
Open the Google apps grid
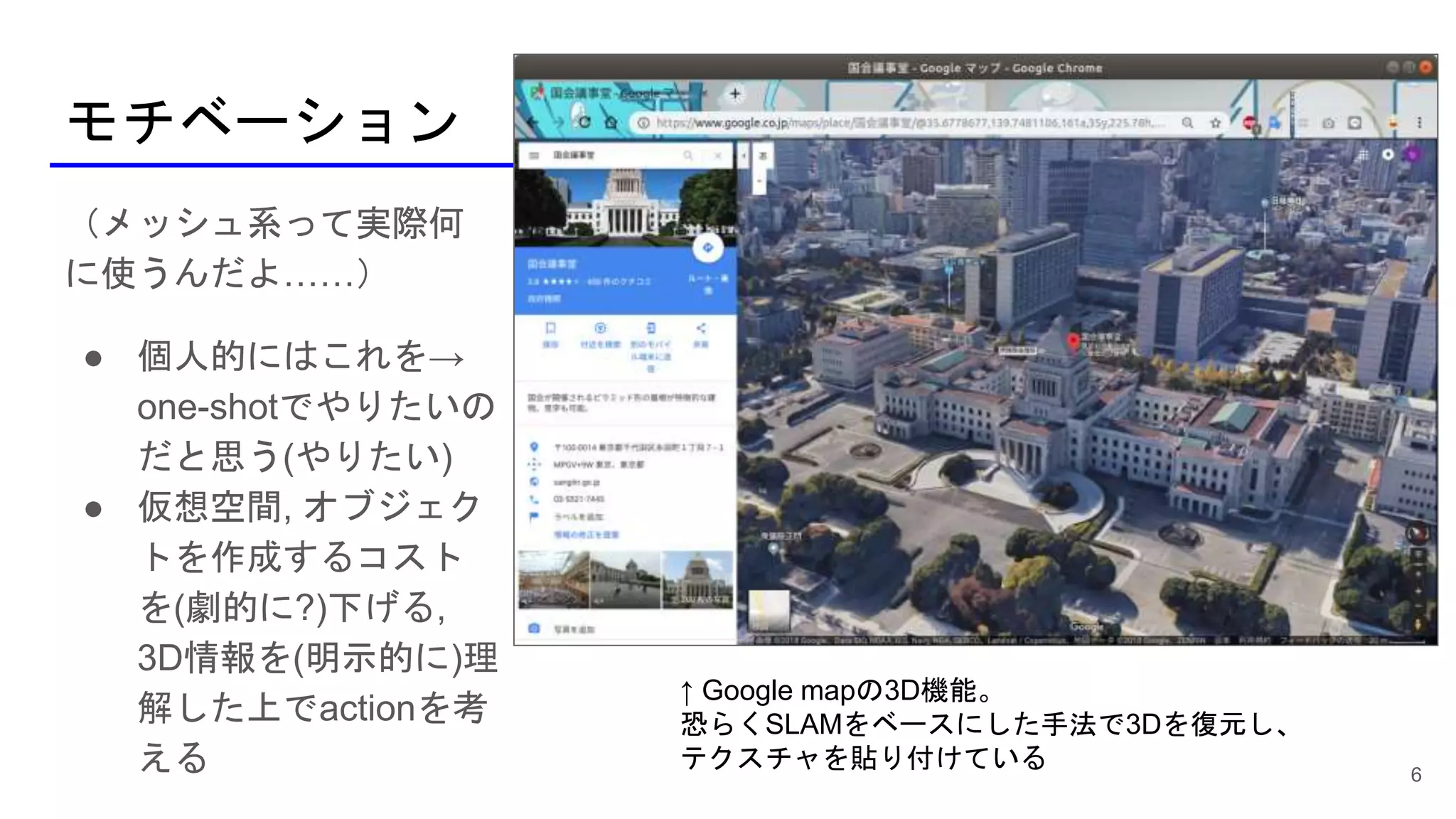coord(1363,155)
